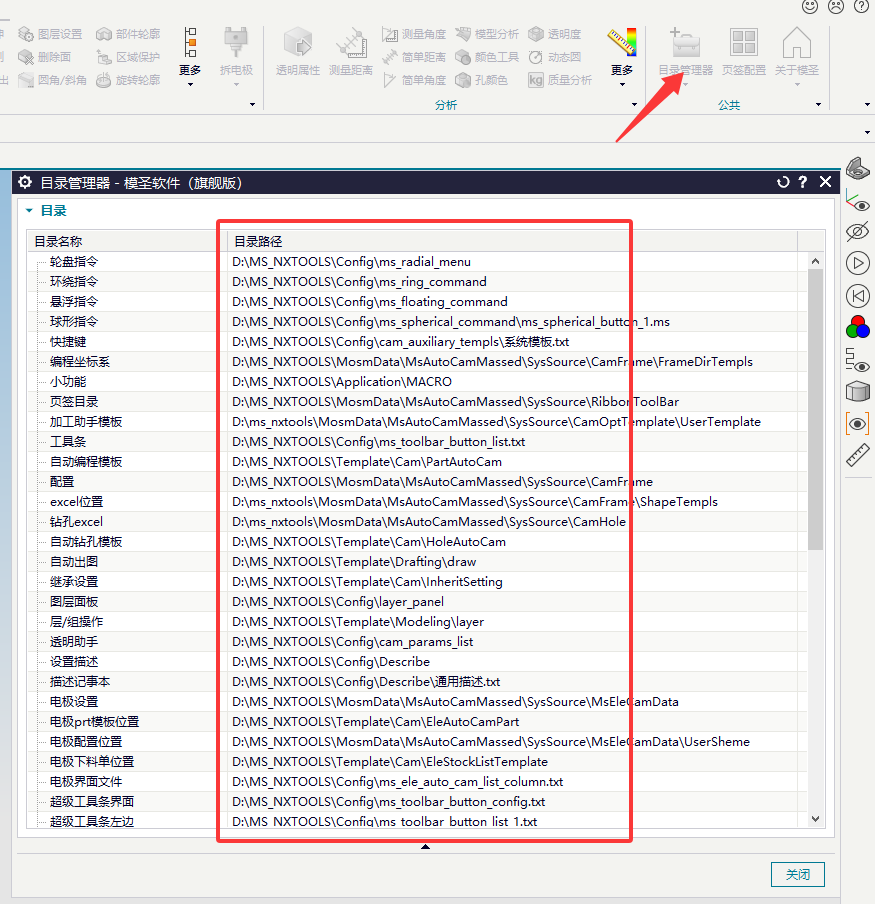This screenshot has height=904, width=875.
Task: Expand 更多 menu with ruler icon
Action: 622,56
